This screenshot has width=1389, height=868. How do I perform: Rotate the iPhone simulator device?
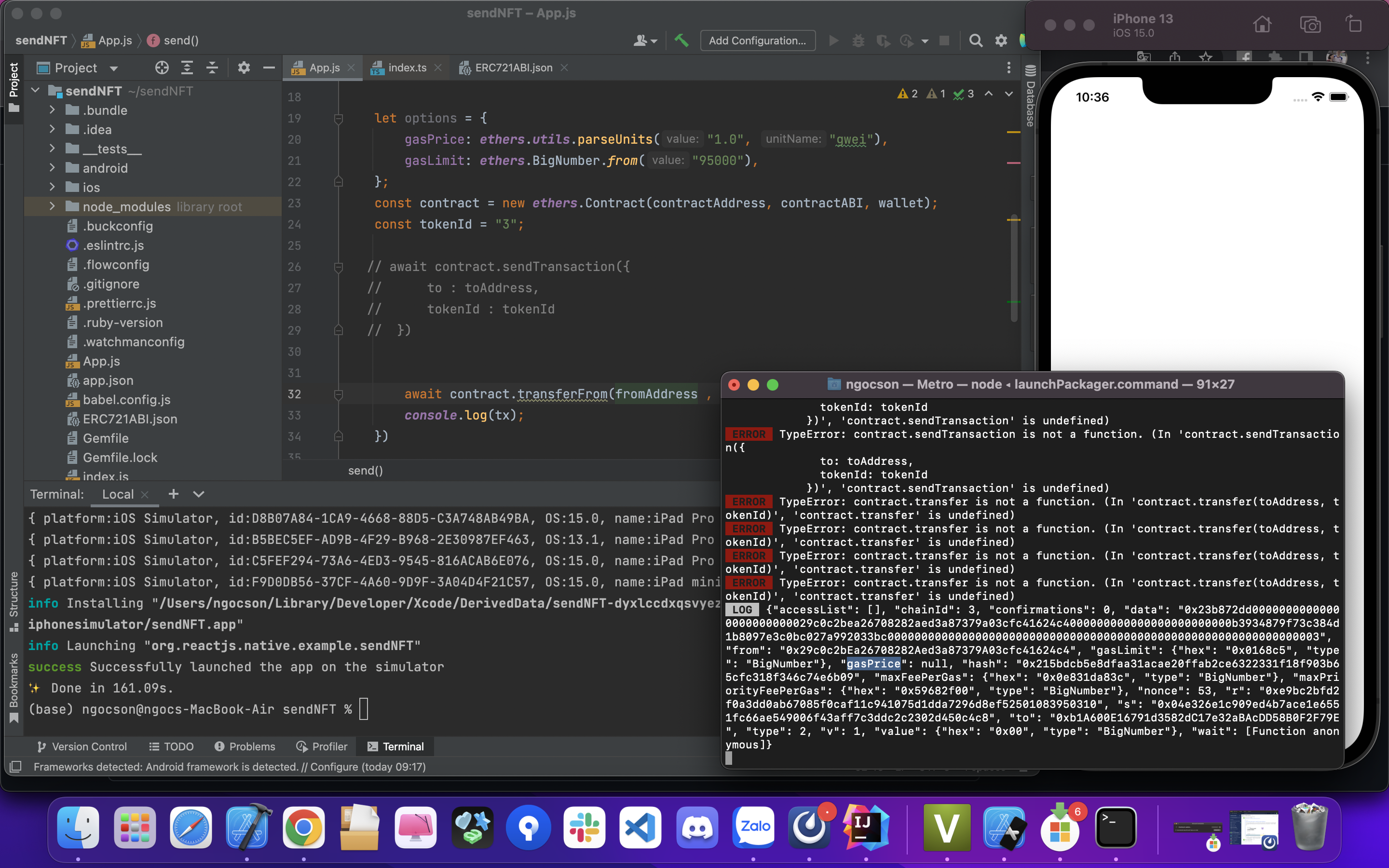(x=1353, y=25)
